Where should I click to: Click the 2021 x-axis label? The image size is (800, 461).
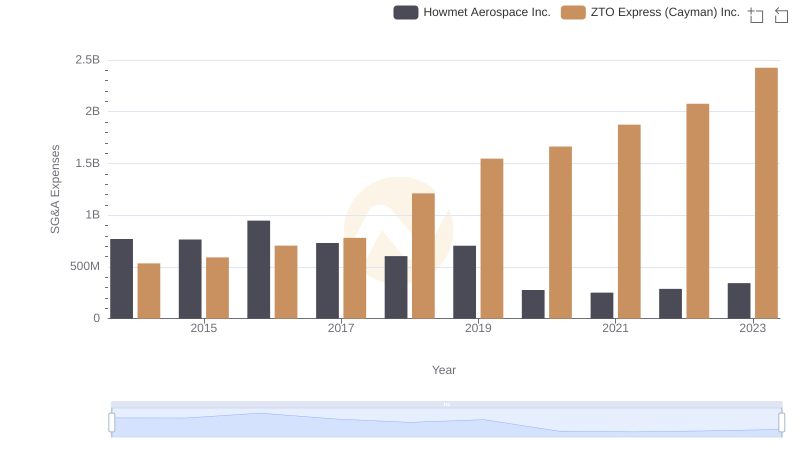pos(615,328)
